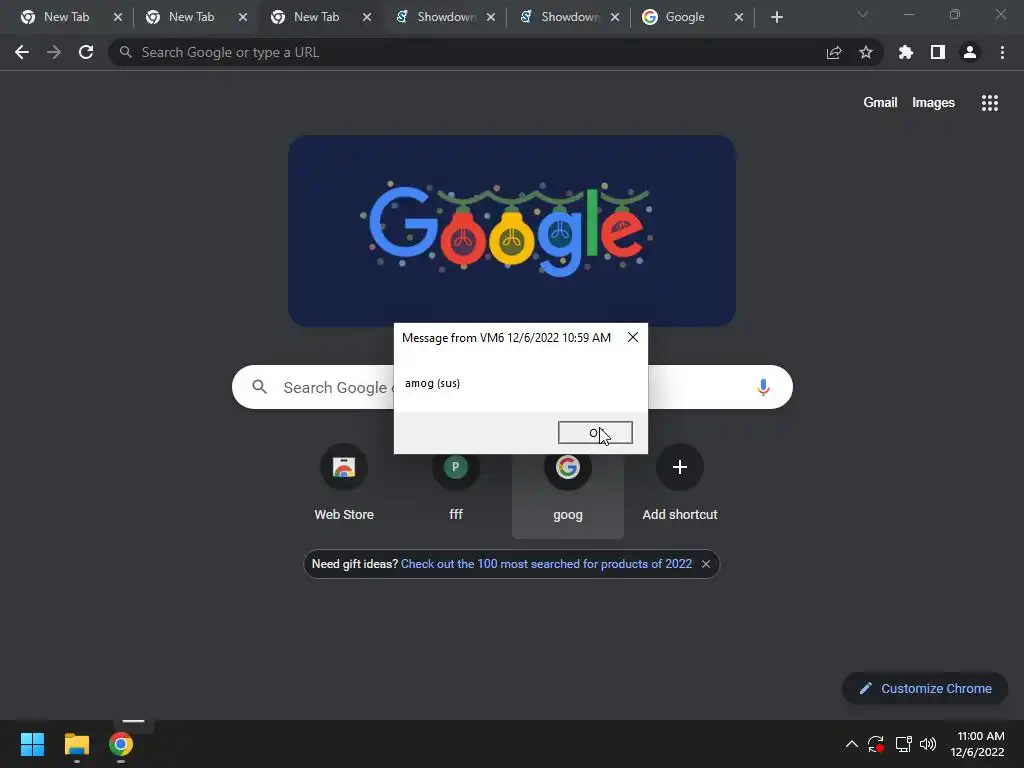Close the third New Tab
The image size is (1024, 768).
[367, 17]
